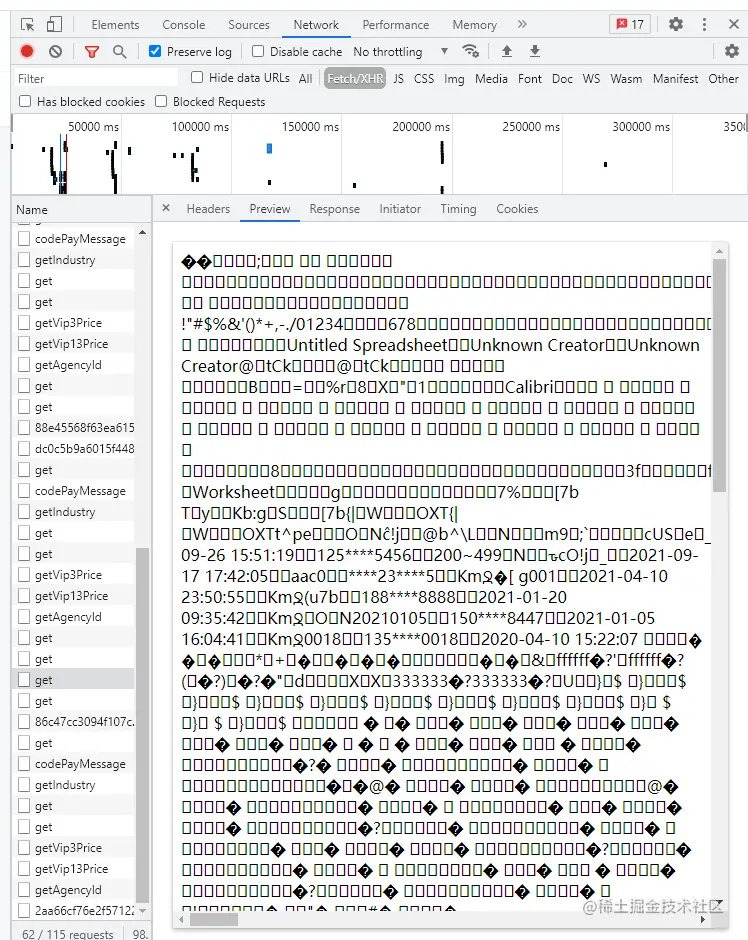The image size is (748, 940).
Task: Switch to Console tab
Action: point(183,25)
